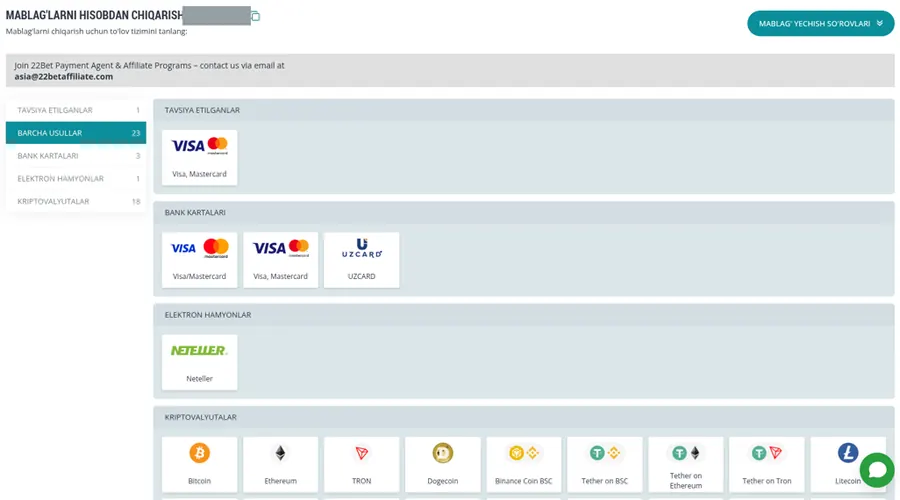Click the Join 22Bet Payment Agent banner text
The width and height of the screenshot is (900, 500).
tap(149, 65)
